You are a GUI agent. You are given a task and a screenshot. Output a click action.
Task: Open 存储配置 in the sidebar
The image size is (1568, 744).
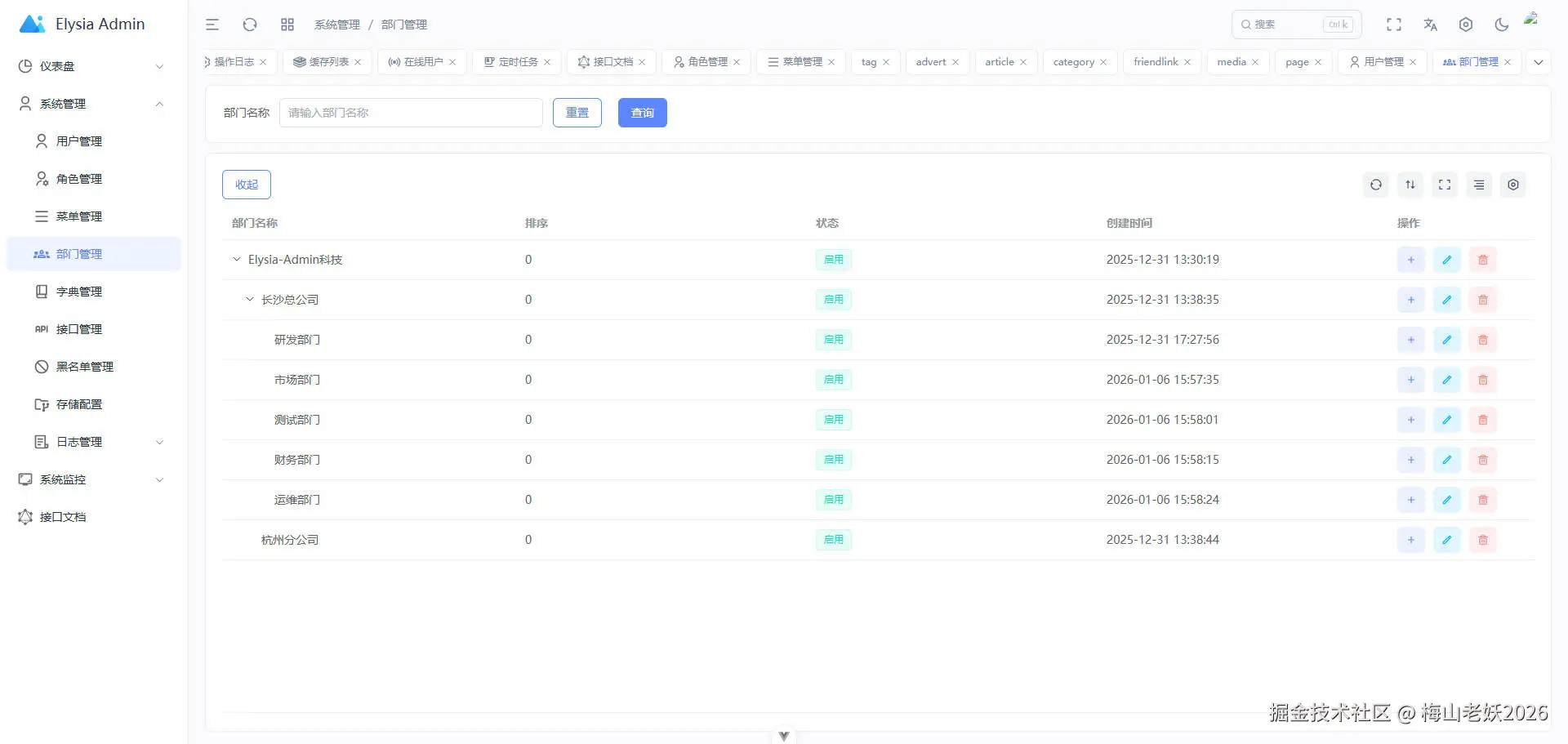pyautogui.click(x=93, y=404)
